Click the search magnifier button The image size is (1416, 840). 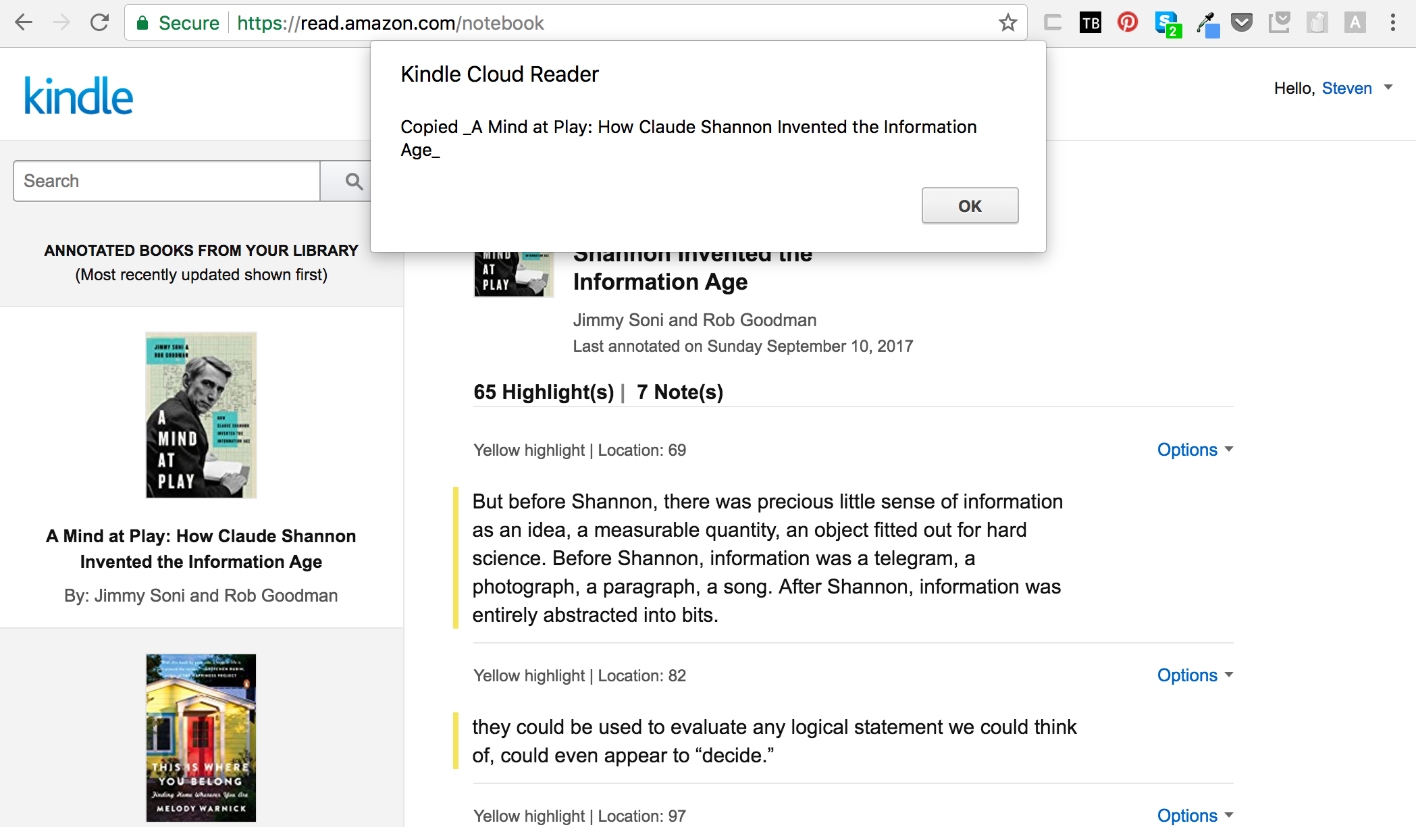[x=353, y=181]
